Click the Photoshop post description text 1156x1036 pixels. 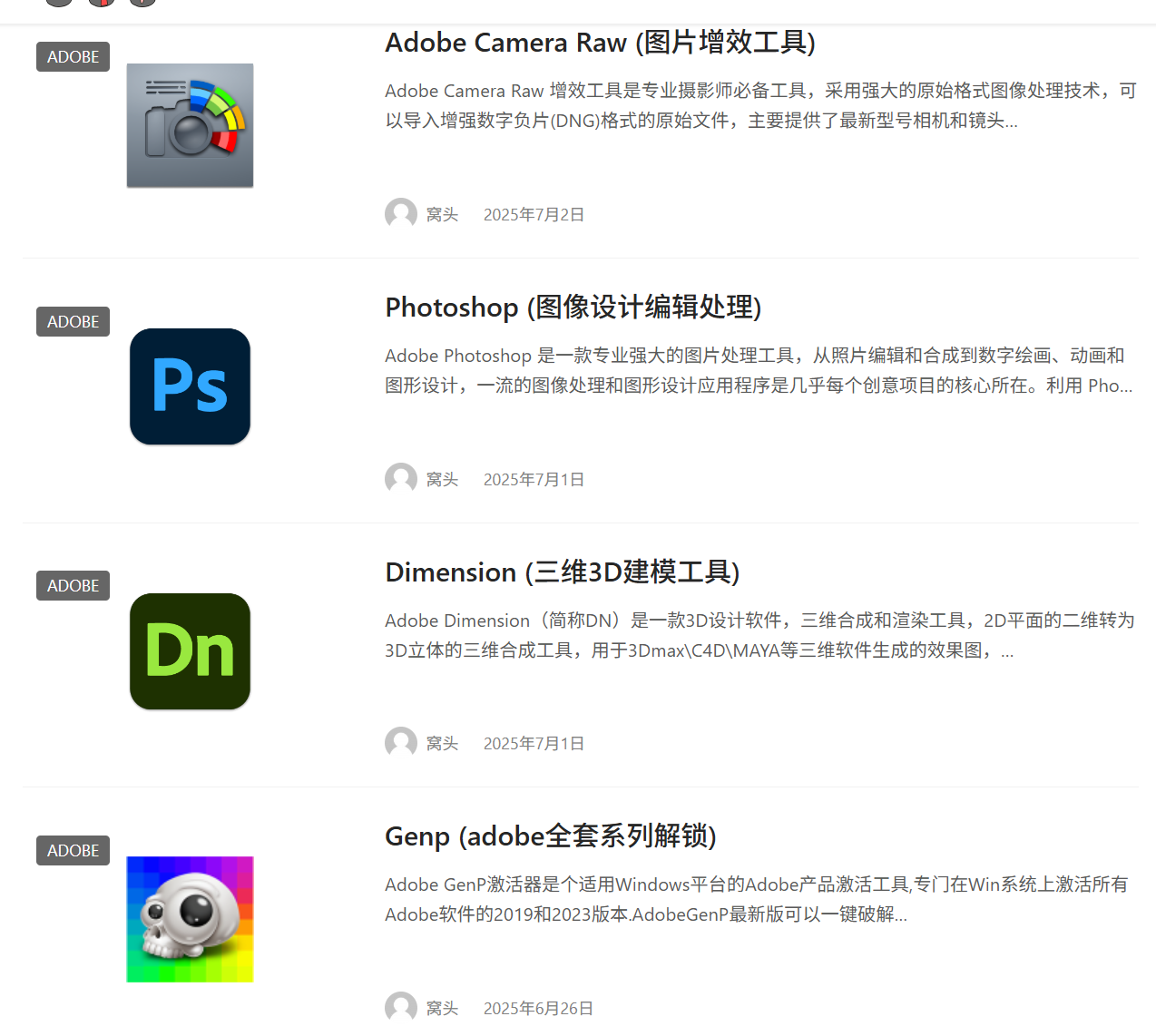click(x=758, y=370)
